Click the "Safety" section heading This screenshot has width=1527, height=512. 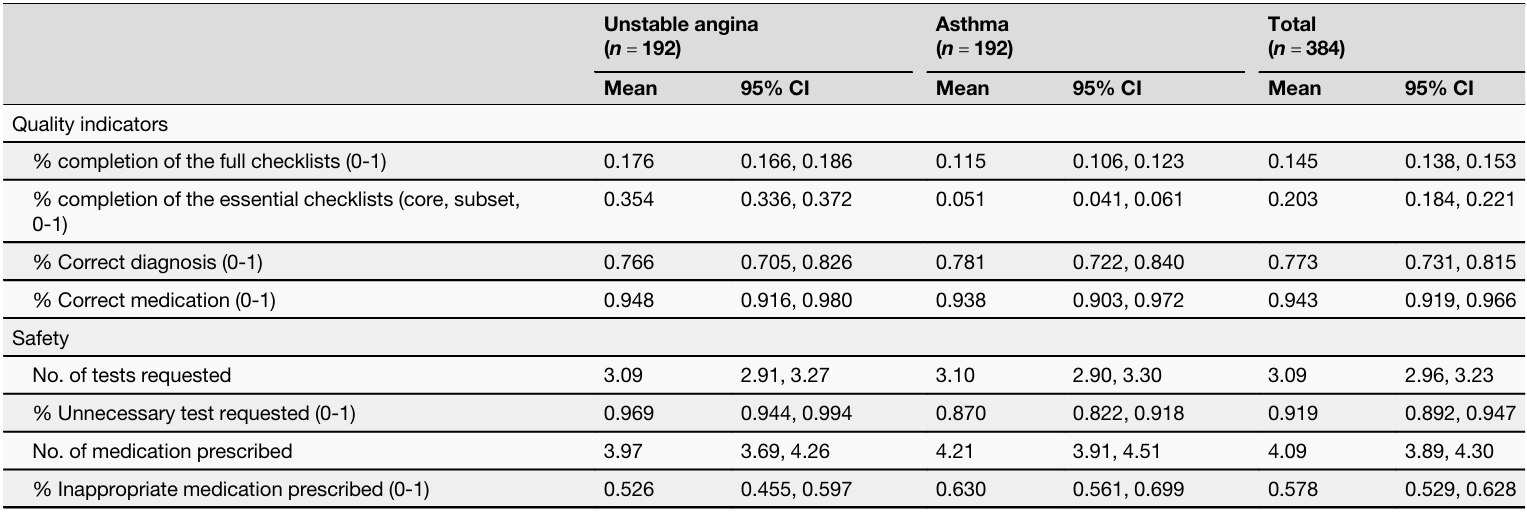40,338
